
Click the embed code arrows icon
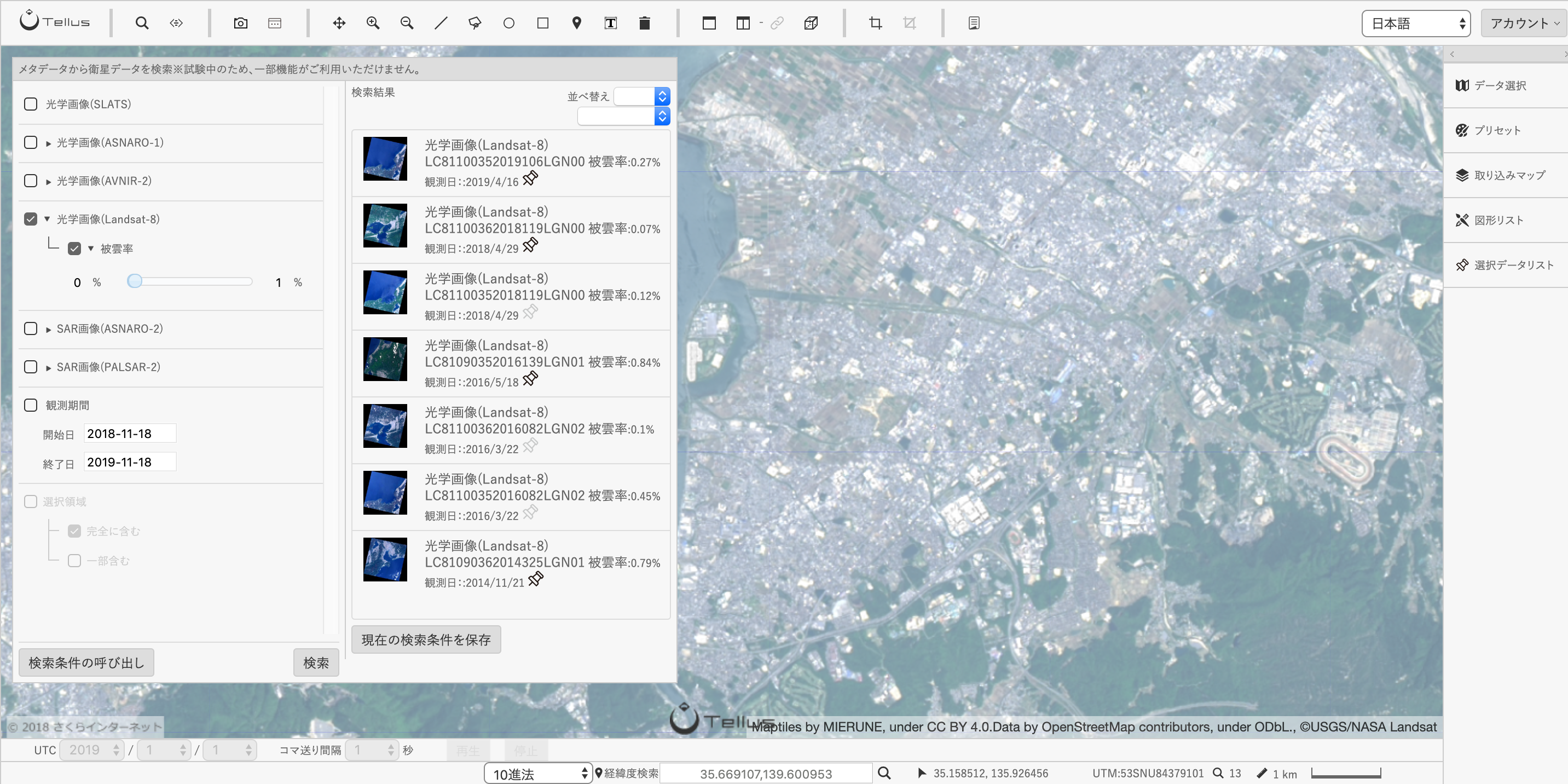tap(176, 23)
